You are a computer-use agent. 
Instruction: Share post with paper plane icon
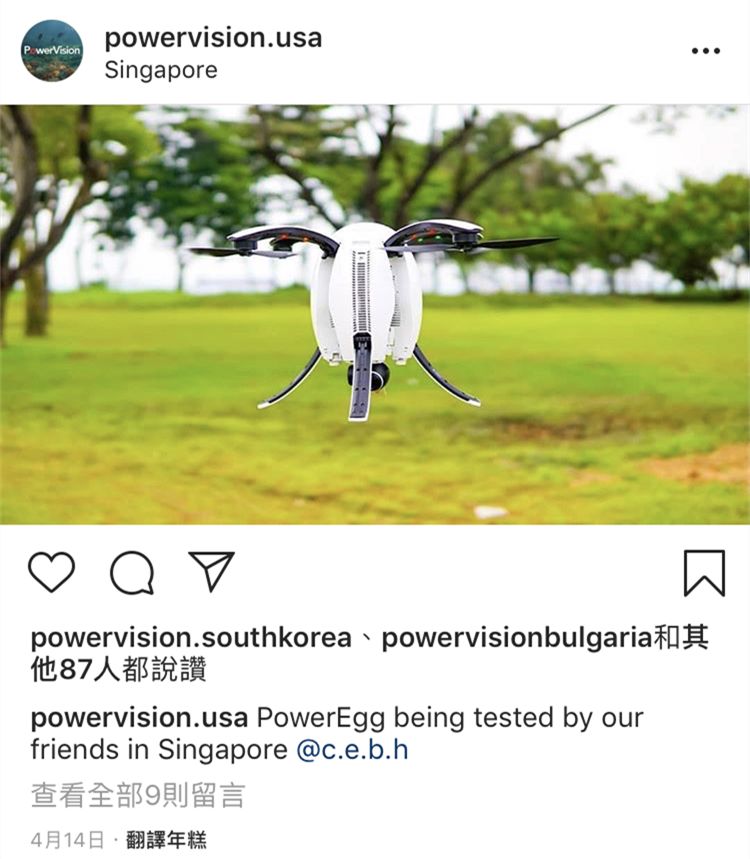[211, 571]
